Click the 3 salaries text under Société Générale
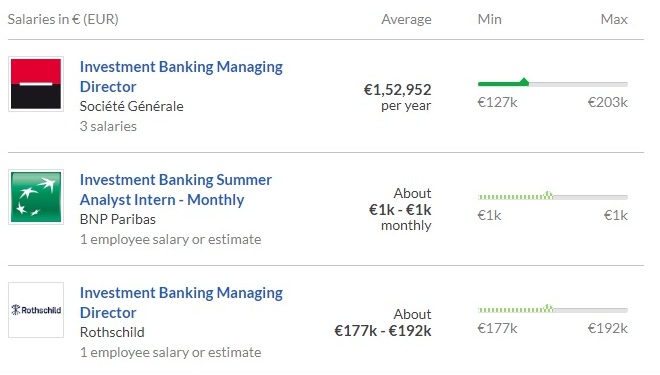 pos(108,126)
